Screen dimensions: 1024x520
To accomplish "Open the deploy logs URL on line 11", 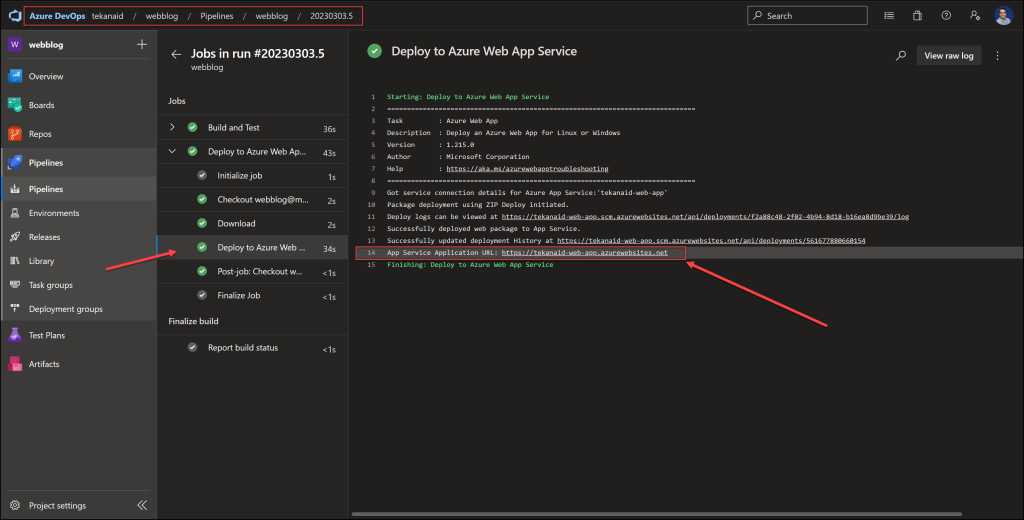I will [x=705, y=216].
